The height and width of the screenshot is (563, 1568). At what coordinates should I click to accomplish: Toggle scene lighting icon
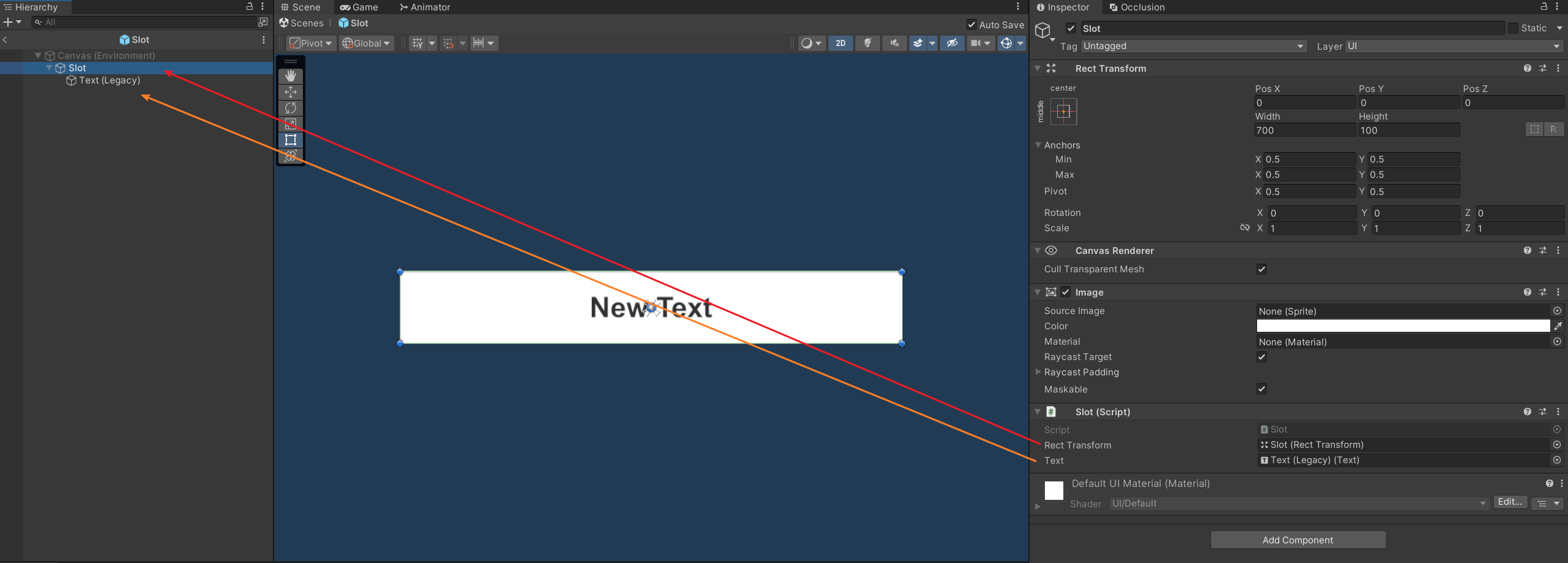867,43
